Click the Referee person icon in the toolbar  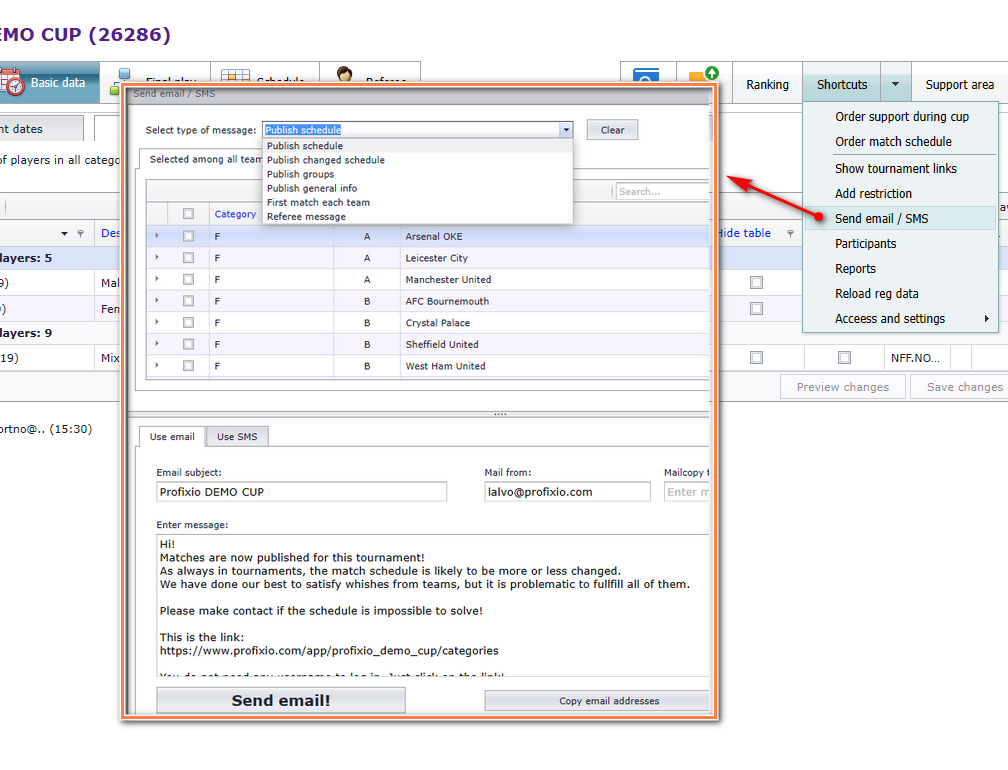(x=345, y=75)
